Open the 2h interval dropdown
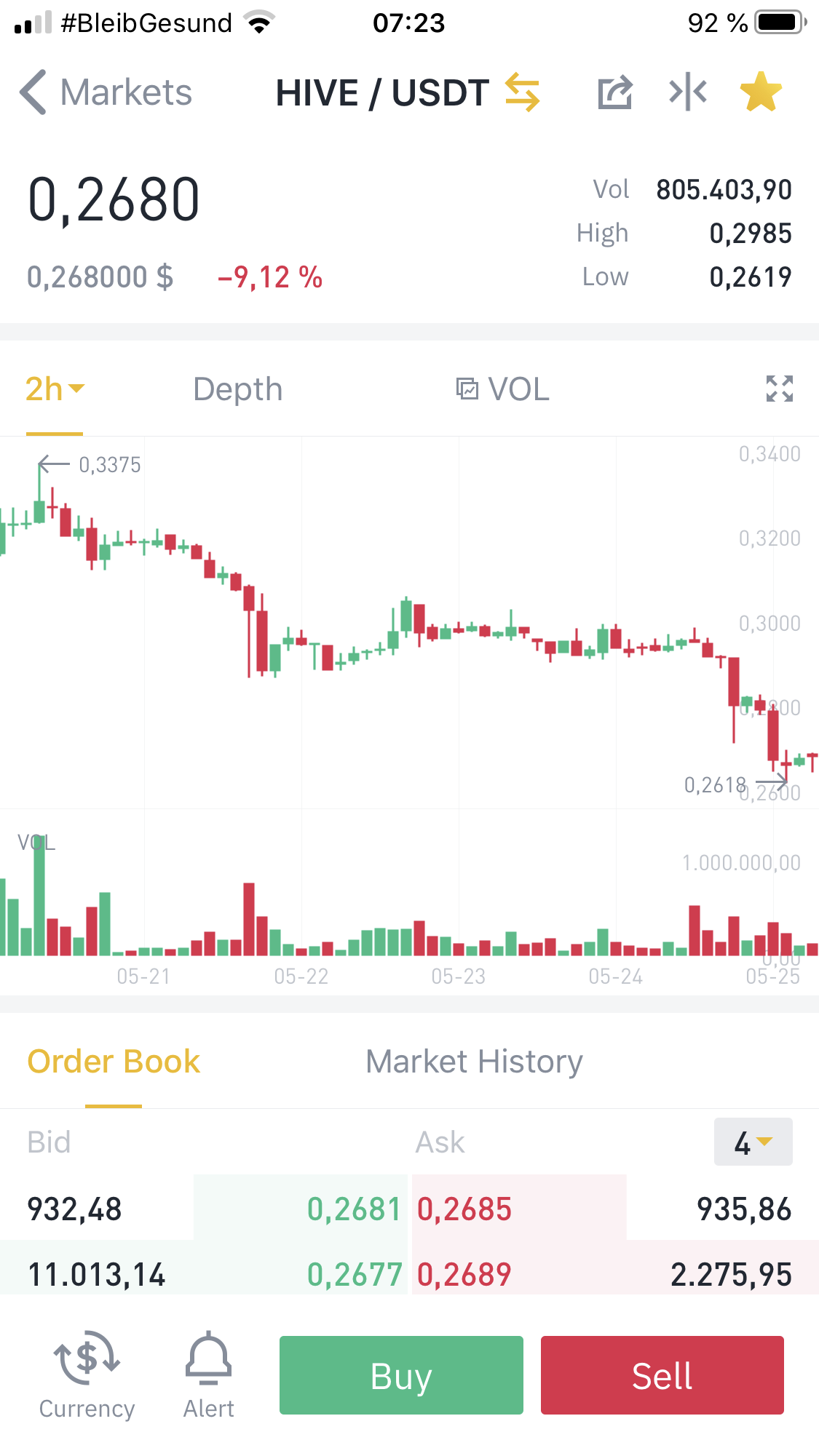The height and width of the screenshot is (1456, 819). pos(55,389)
